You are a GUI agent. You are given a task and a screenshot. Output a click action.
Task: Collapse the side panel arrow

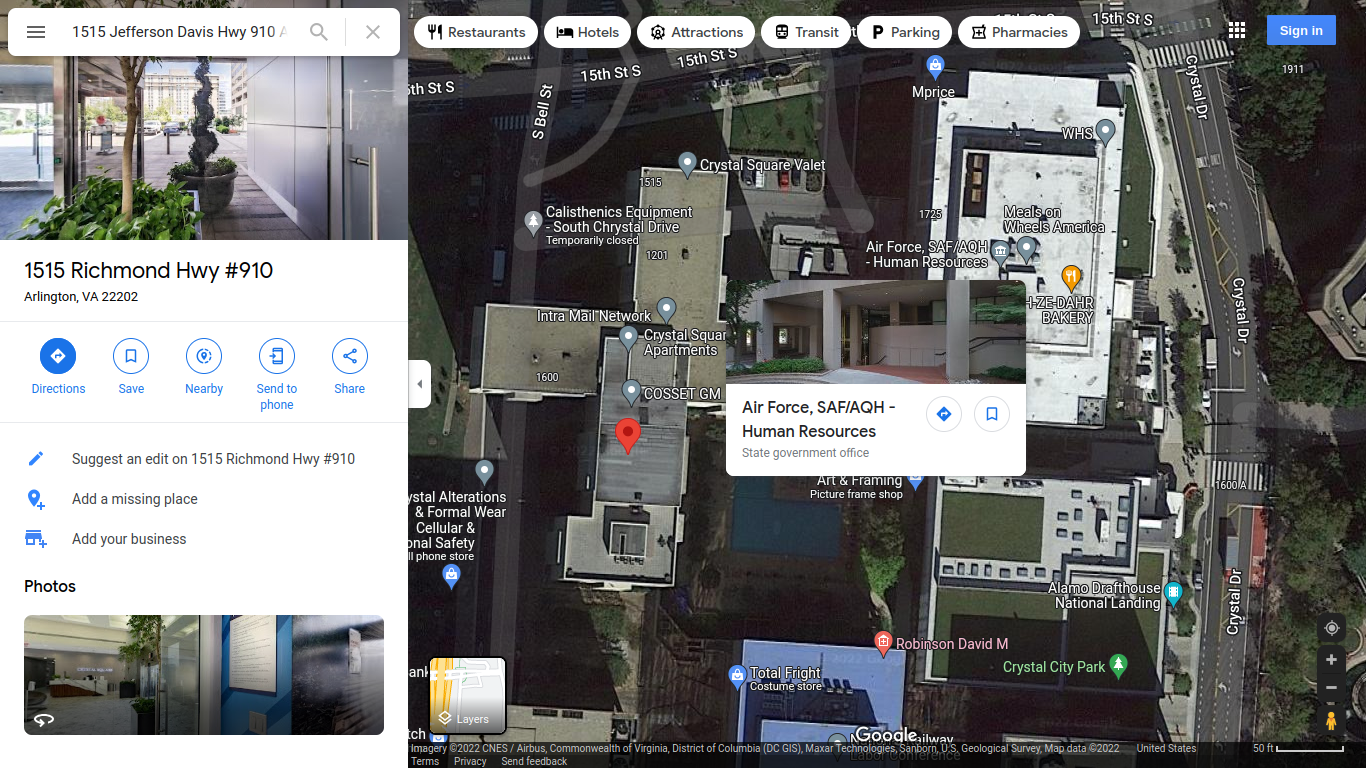(x=419, y=384)
